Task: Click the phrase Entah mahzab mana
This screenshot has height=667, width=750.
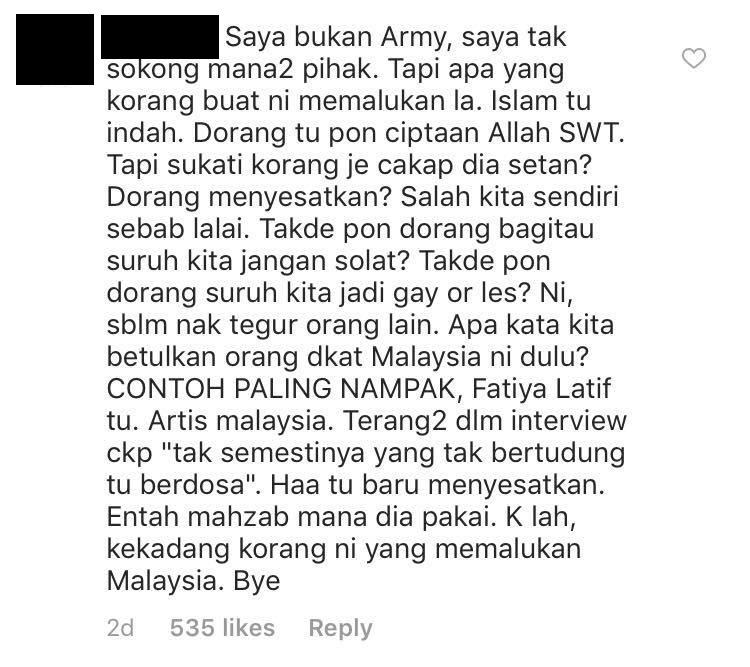Action: coord(238,517)
